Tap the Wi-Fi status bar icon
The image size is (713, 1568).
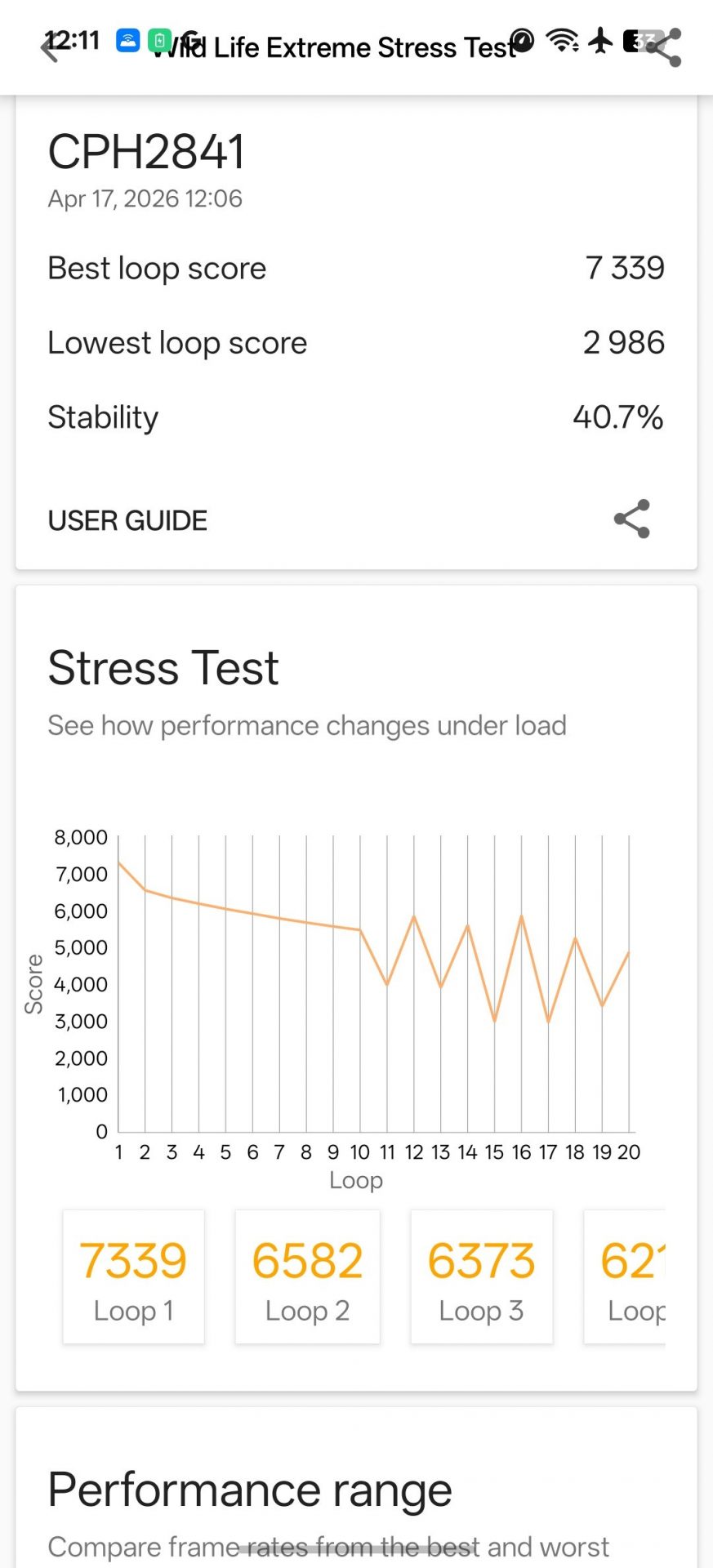[563, 40]
